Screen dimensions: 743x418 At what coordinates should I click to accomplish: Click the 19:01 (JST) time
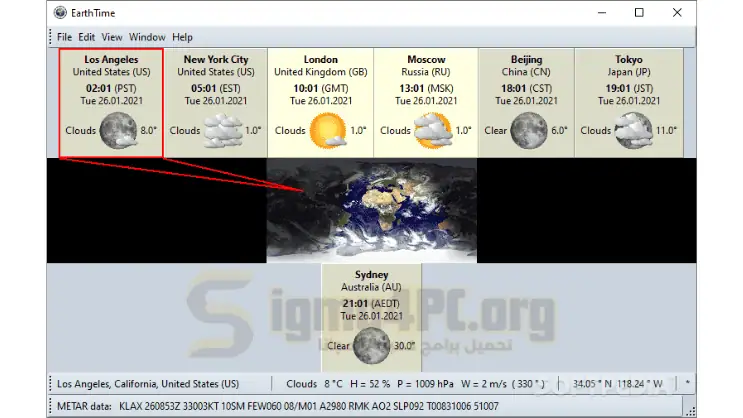(x=629, y=89)
